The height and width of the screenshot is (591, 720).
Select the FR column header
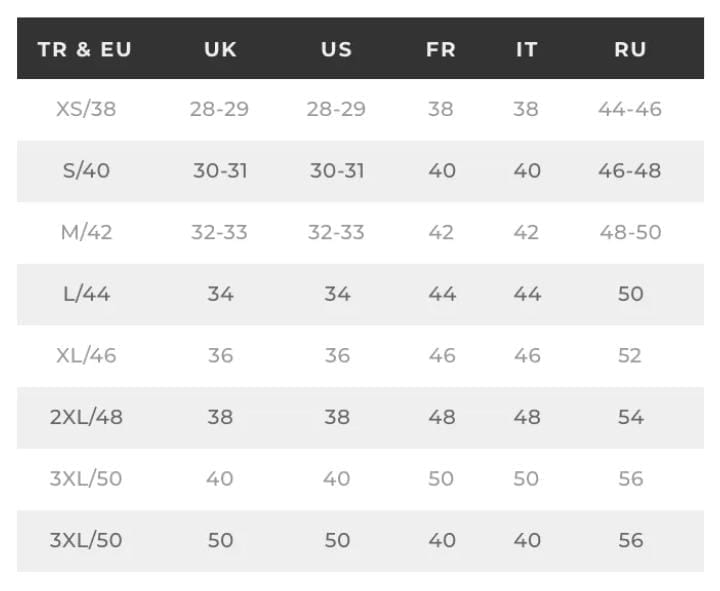[x=441, y=49]
